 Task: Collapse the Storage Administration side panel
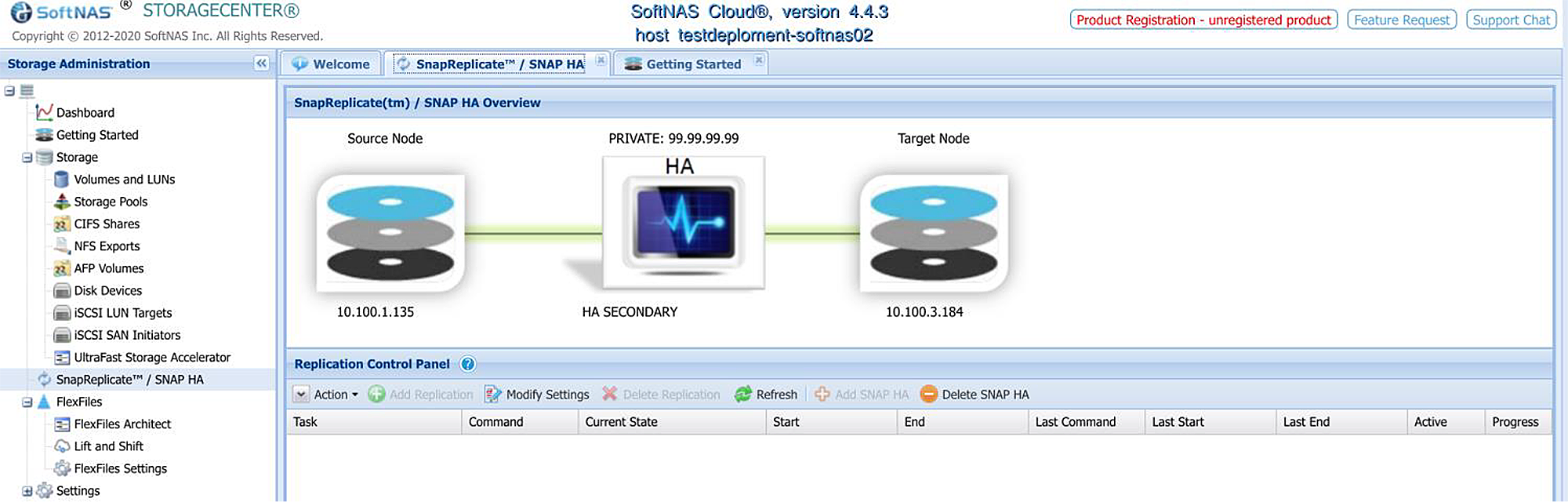261,64
